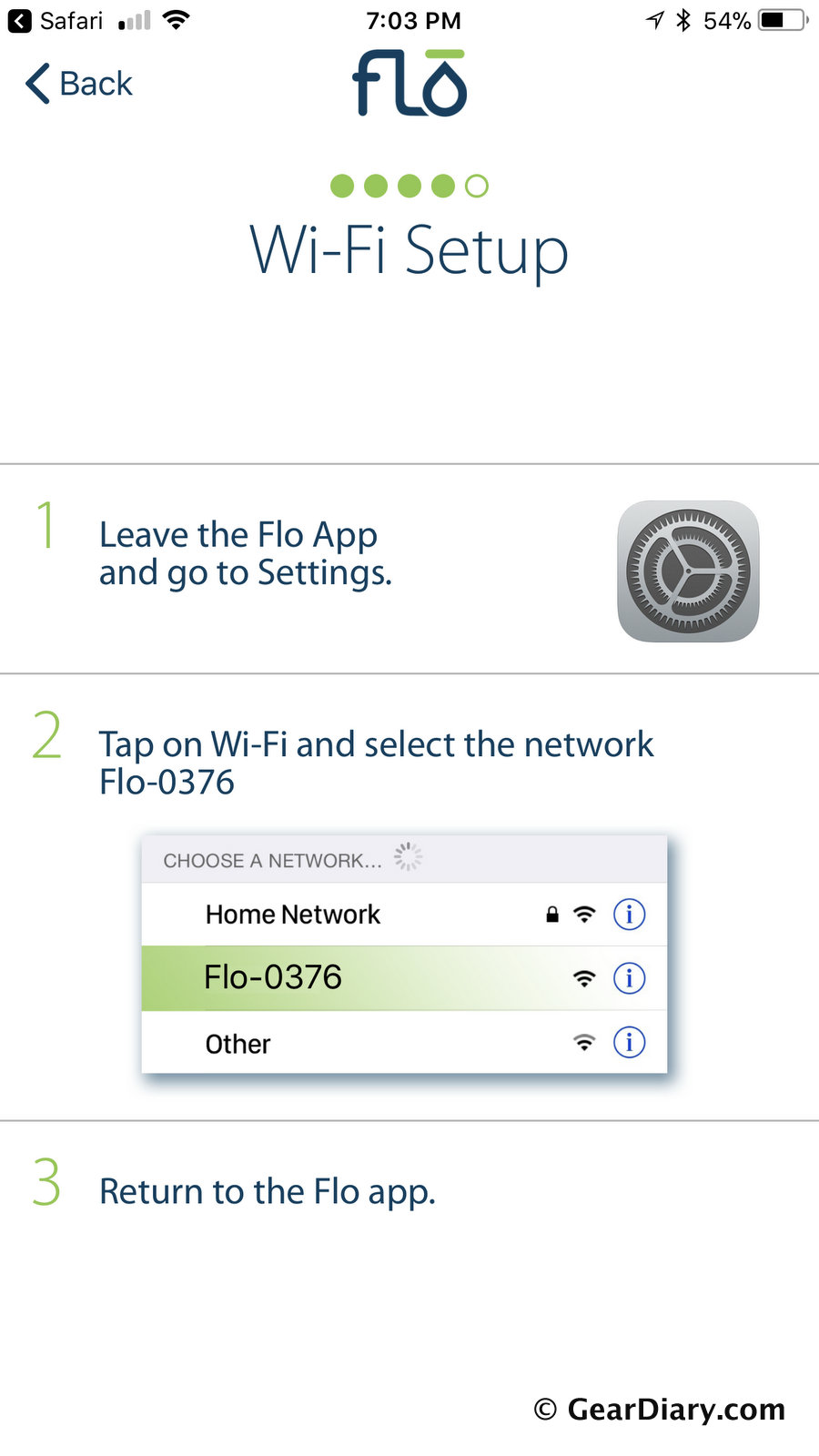Image resolution: width=819 pixels, height=1456 pixels.
Task: Tap the Flo logo in header
Action: coord(409,84)
